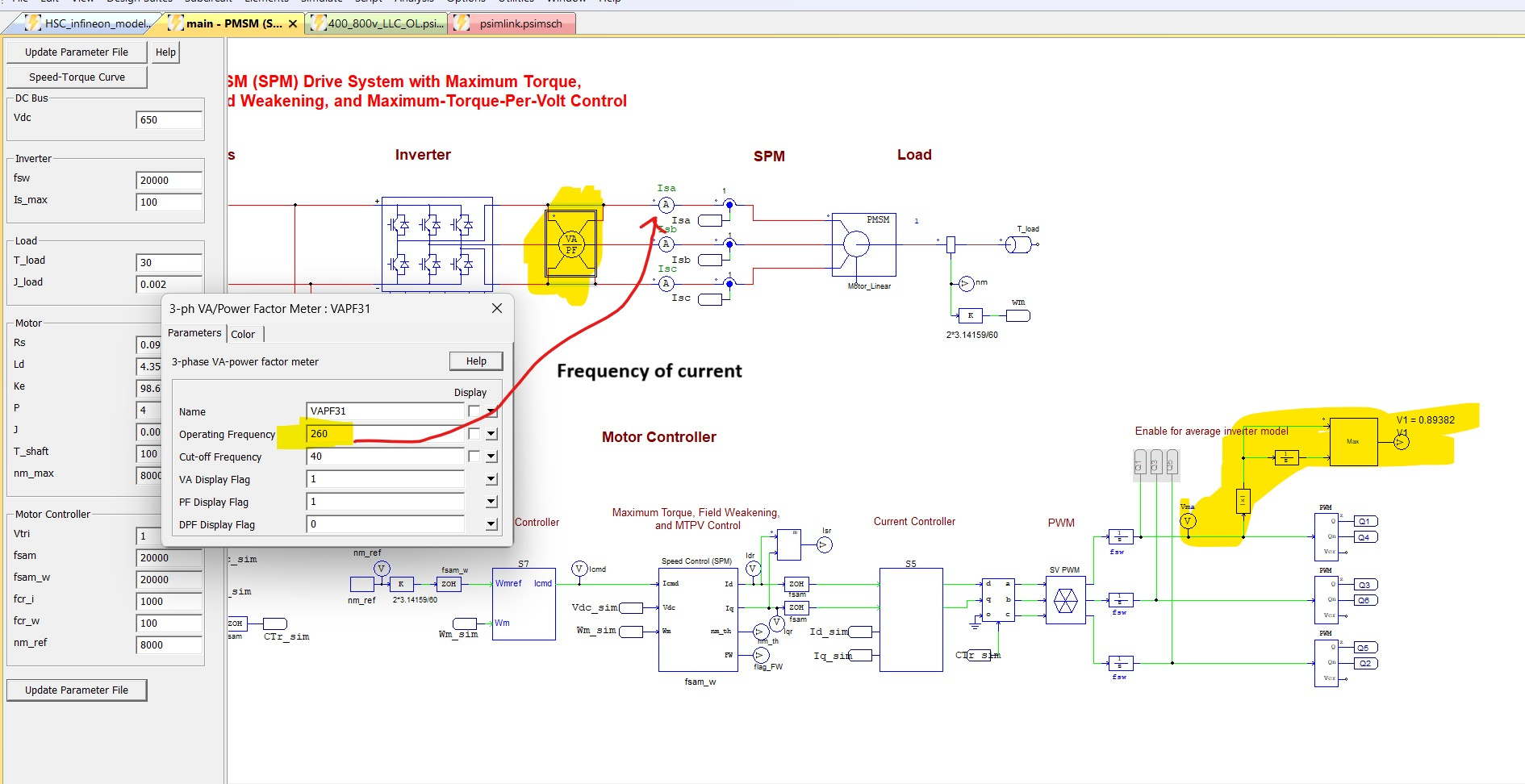Select the VA PF meter block
This screenshot has width=1525, height=784.
(571, 244)
